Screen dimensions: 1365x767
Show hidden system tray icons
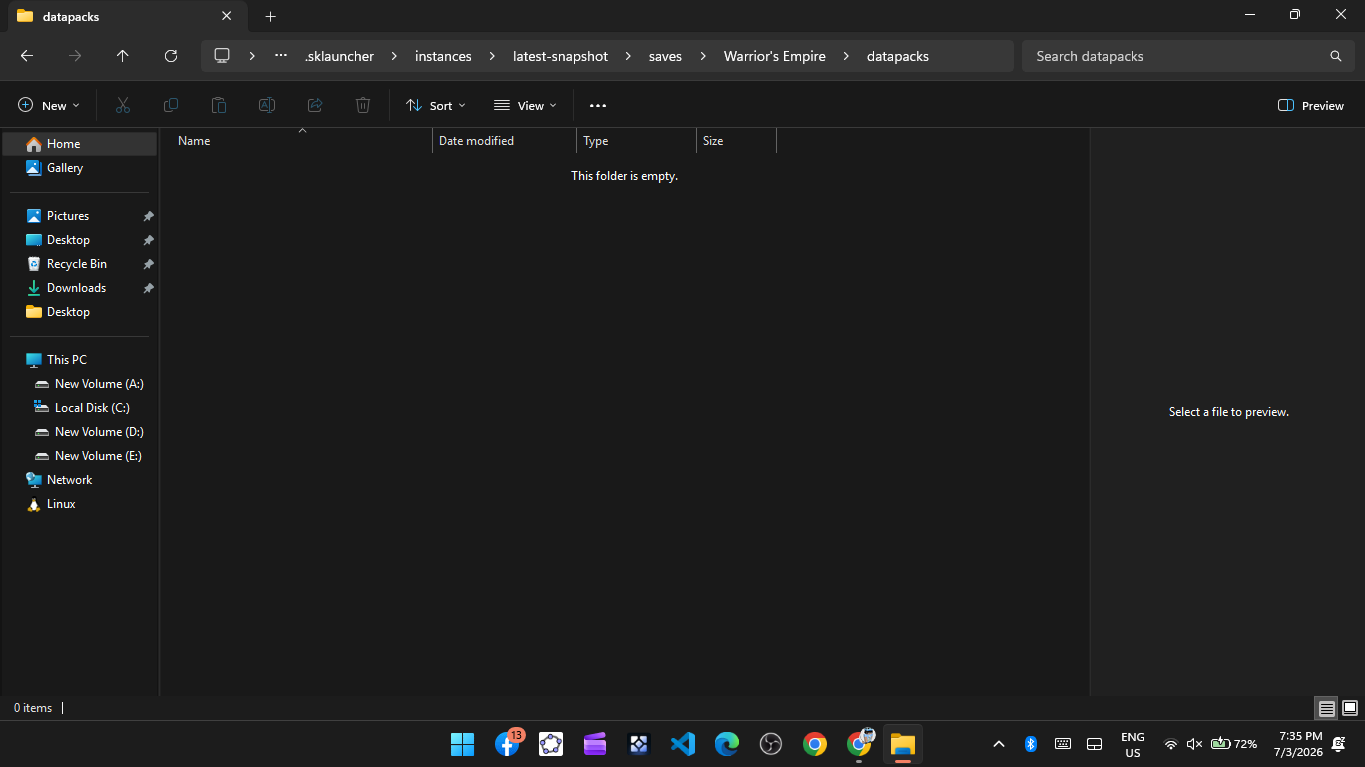[998, 743]
